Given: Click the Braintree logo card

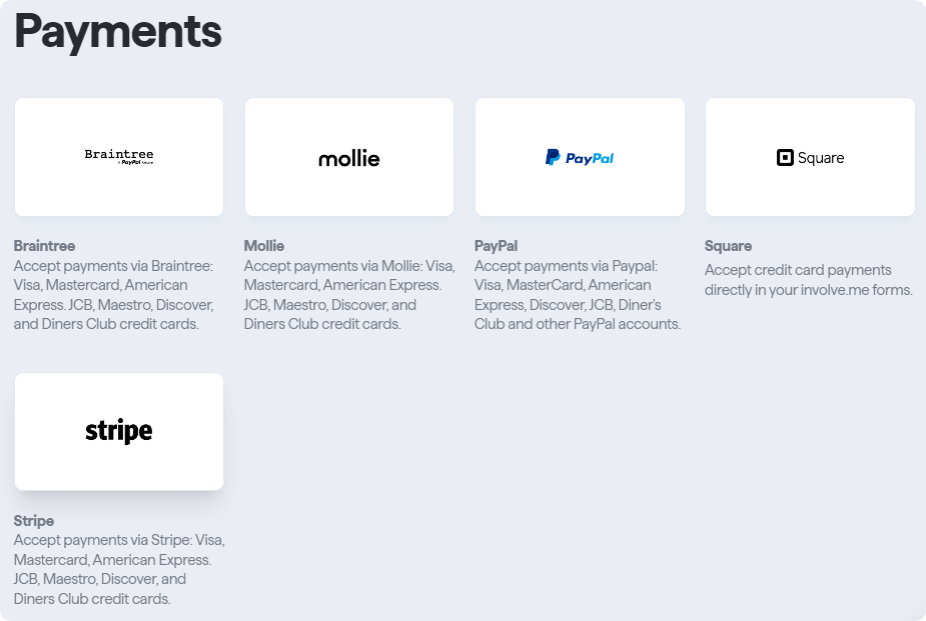Looking at the screenshot, I should (x=119, y=157).
